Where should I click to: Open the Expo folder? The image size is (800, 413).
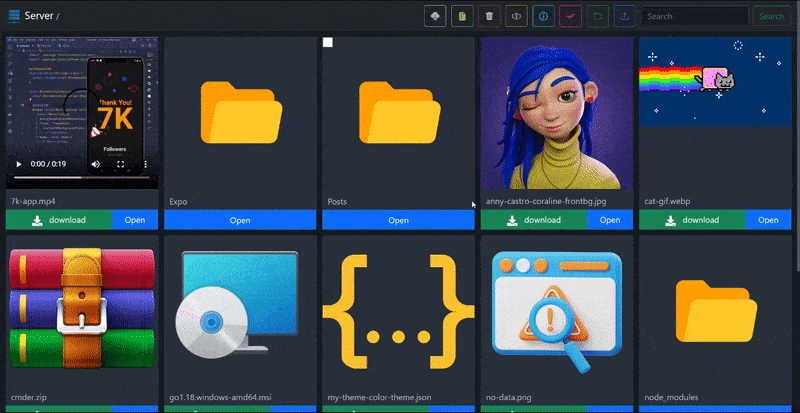tap(240, 220)
